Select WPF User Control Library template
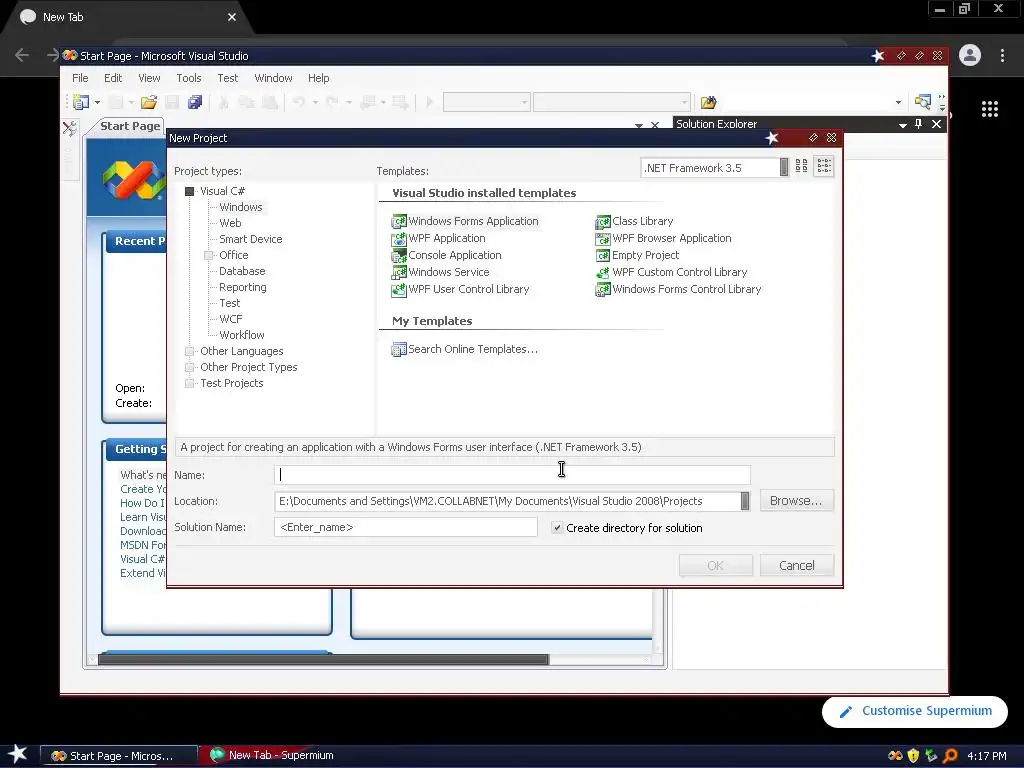Viewport: 1024px width, 768px height. (x=460, y=289)
